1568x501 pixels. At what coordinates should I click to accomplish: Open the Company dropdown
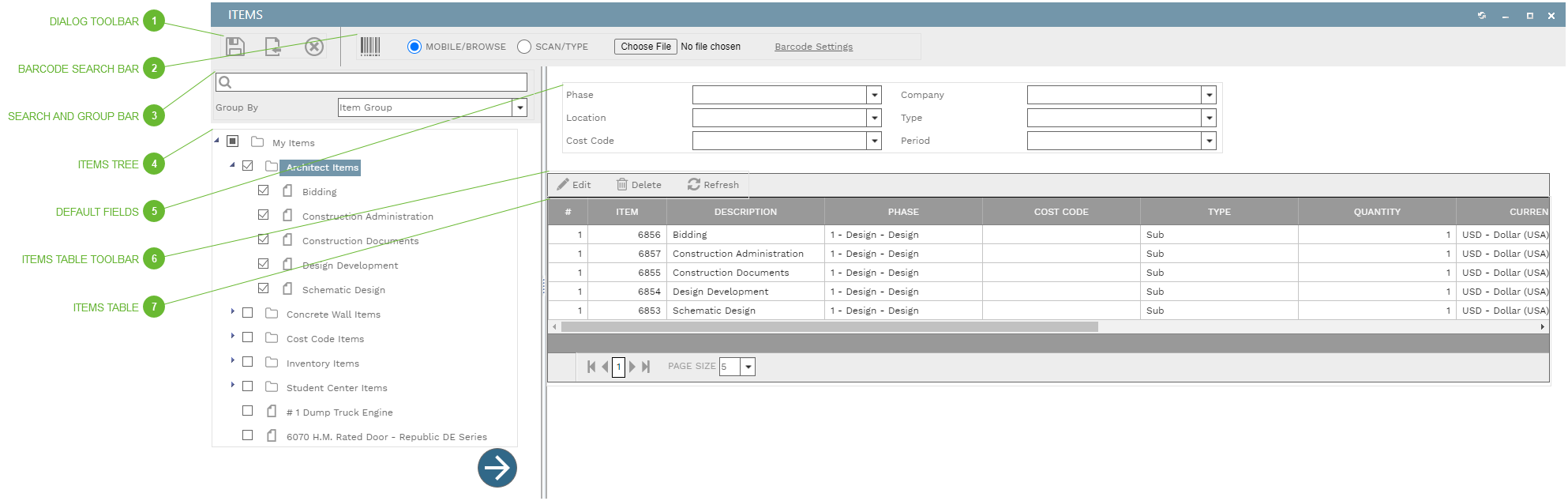coord(1209,95)
